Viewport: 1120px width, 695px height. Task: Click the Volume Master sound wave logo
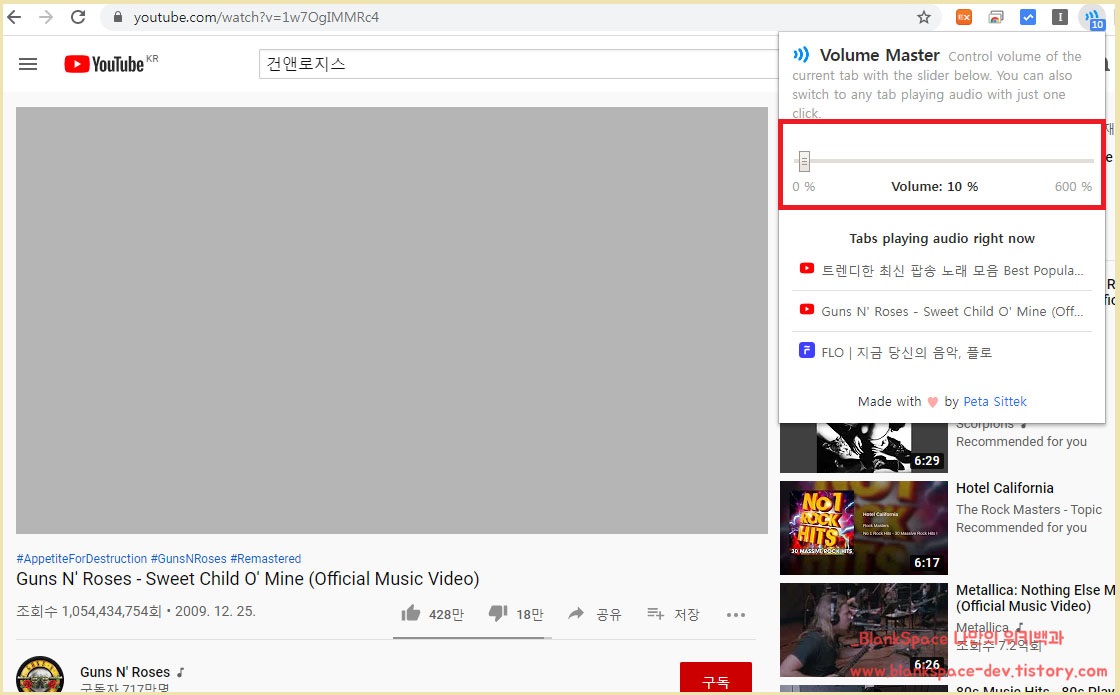(801, 54)
